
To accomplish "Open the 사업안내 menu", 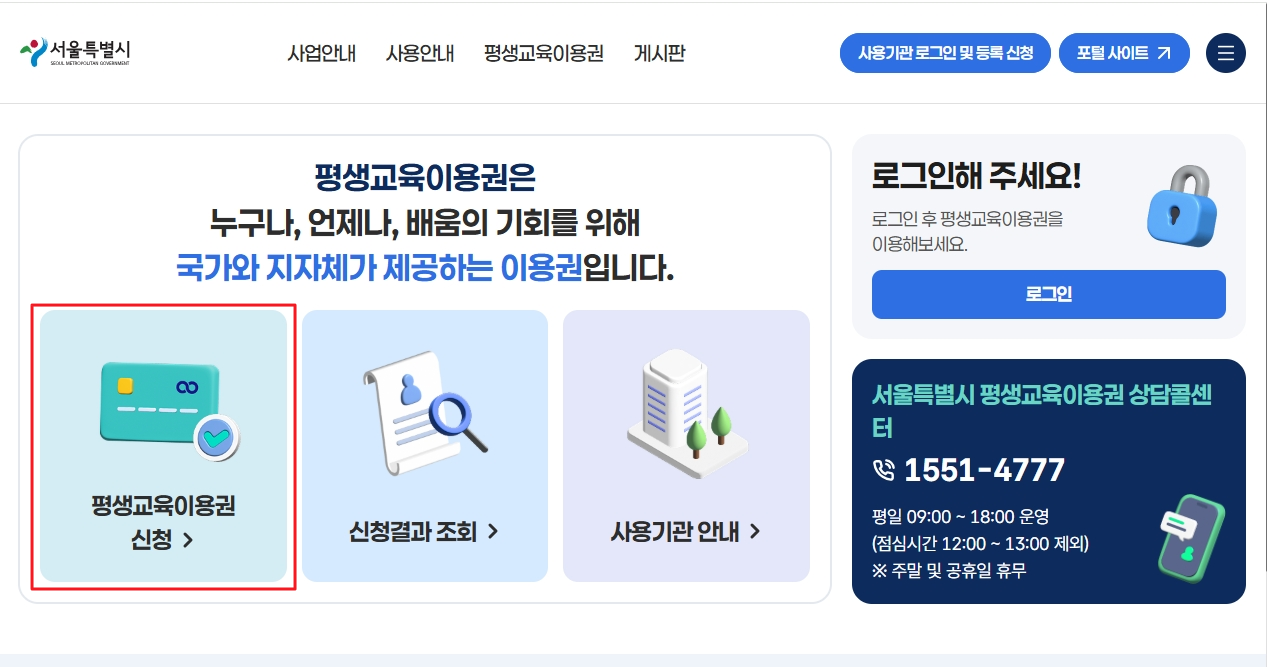I will point(321,53).
